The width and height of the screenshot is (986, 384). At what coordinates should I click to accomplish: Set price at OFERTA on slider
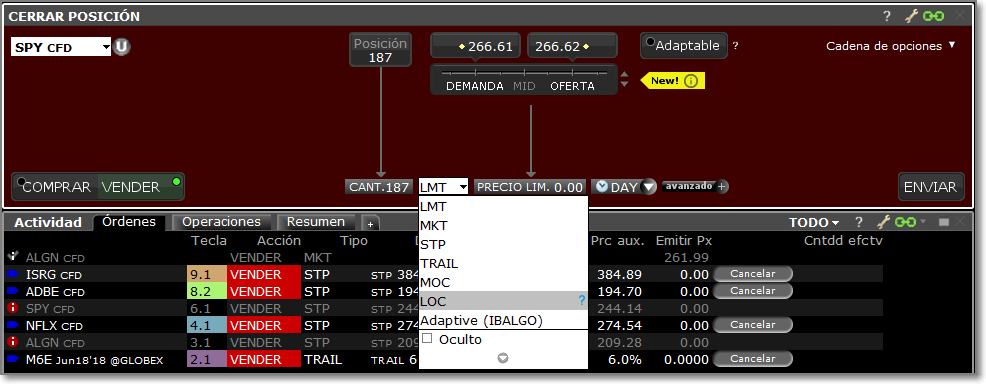pyautogui.click(x=572, y=86)
